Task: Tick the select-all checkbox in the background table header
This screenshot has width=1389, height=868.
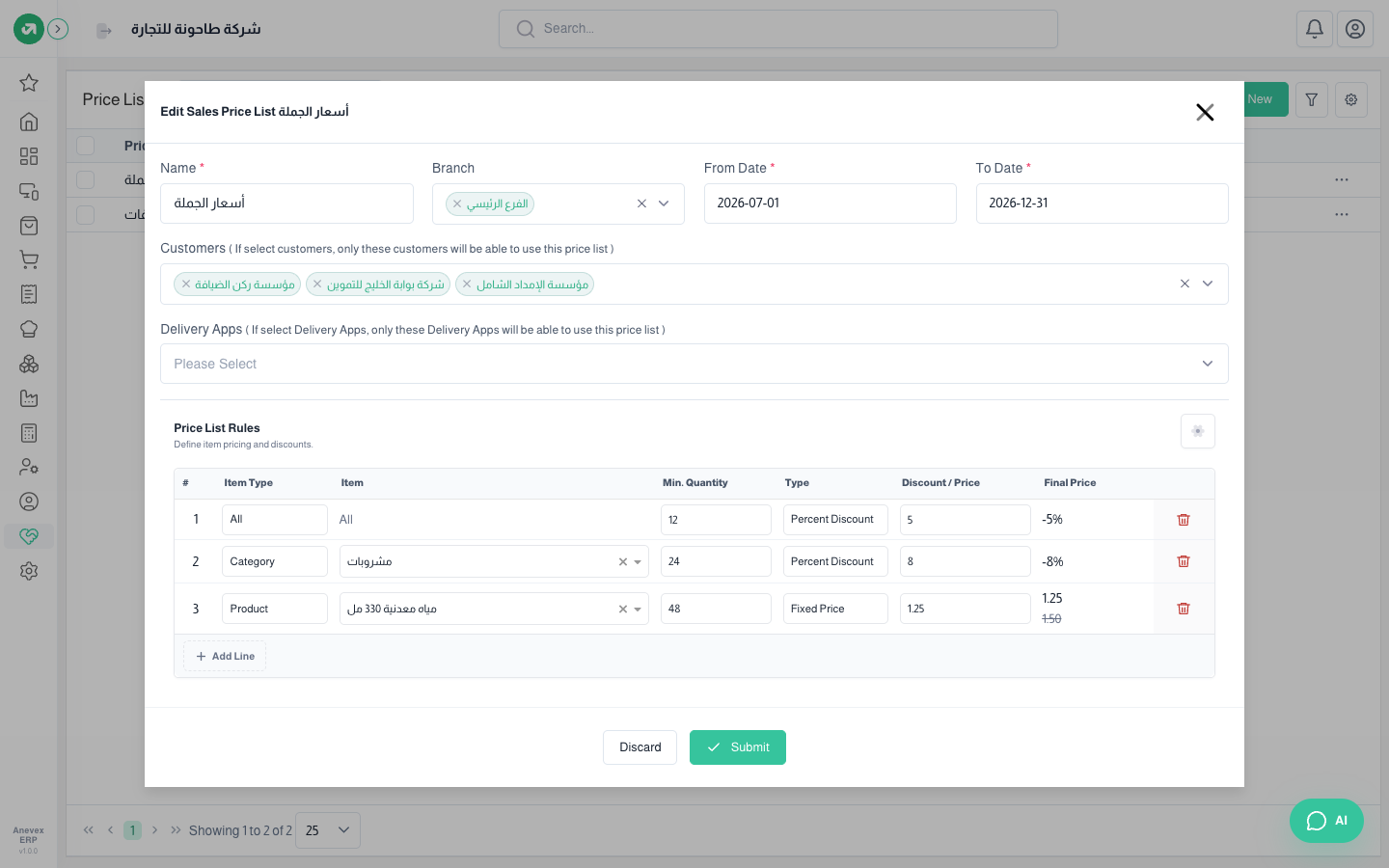Action: point(86,146)
